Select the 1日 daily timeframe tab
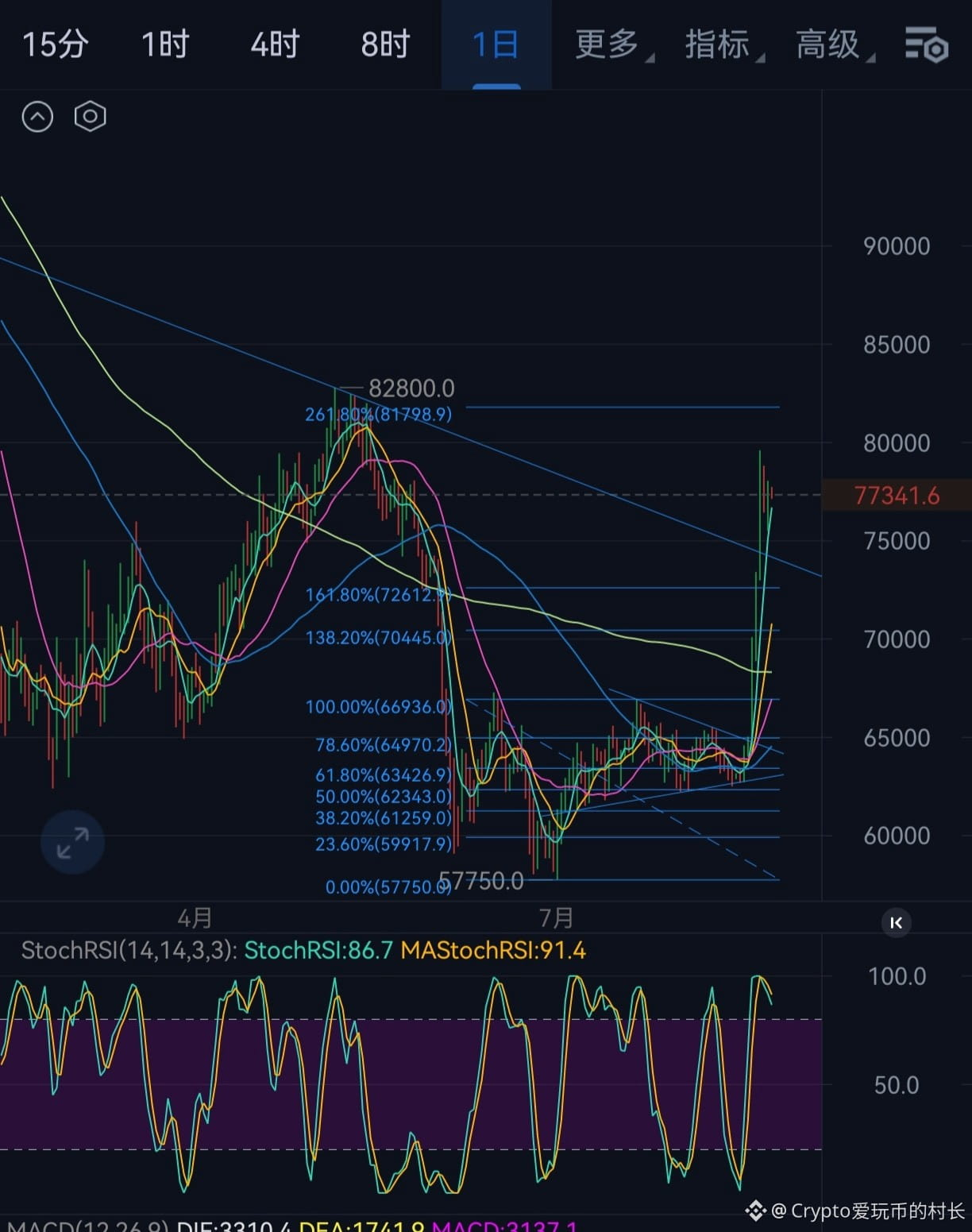The image size is (972, 1232). pyautogui.click(x=496, y=44)
